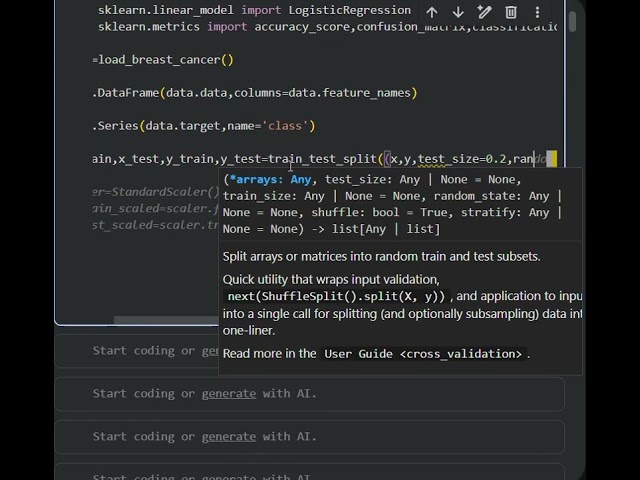This screenshot has width=640, height=480.
Task: Click the 'generate' link in the third empty cell
Action: click(x=229, y=436)
